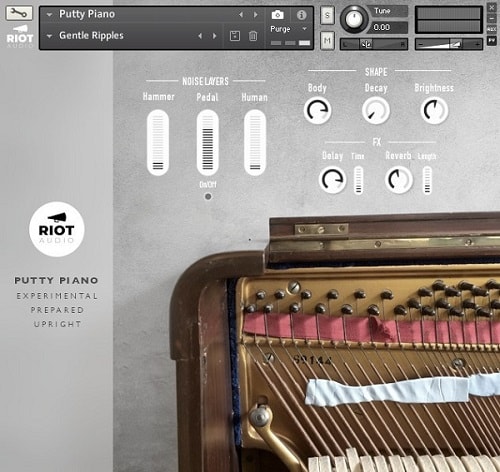Screen dimensions: 500x472
Task: Open the wrench instrument edit mode
Action: click(19, 13)
